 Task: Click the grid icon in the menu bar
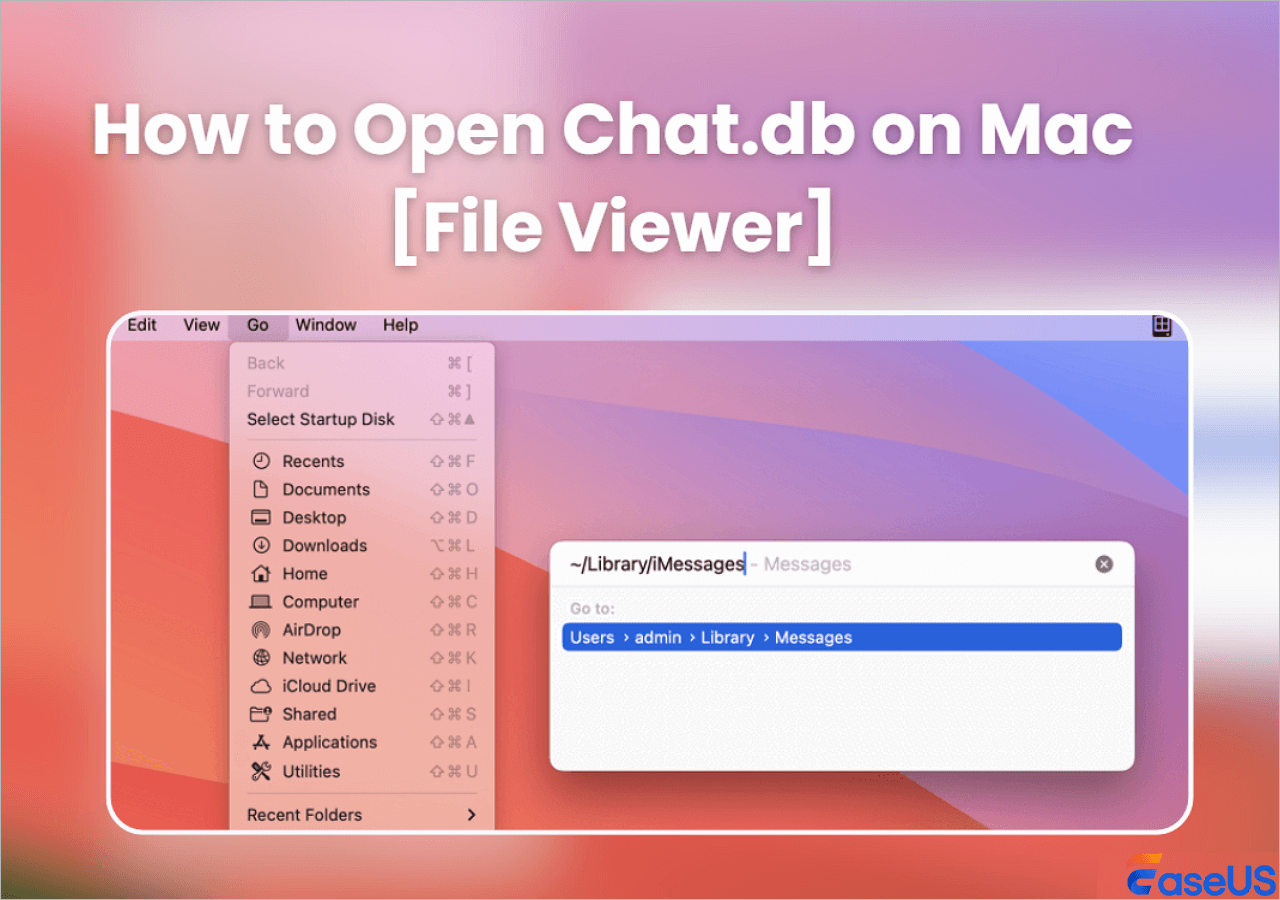1161,325
